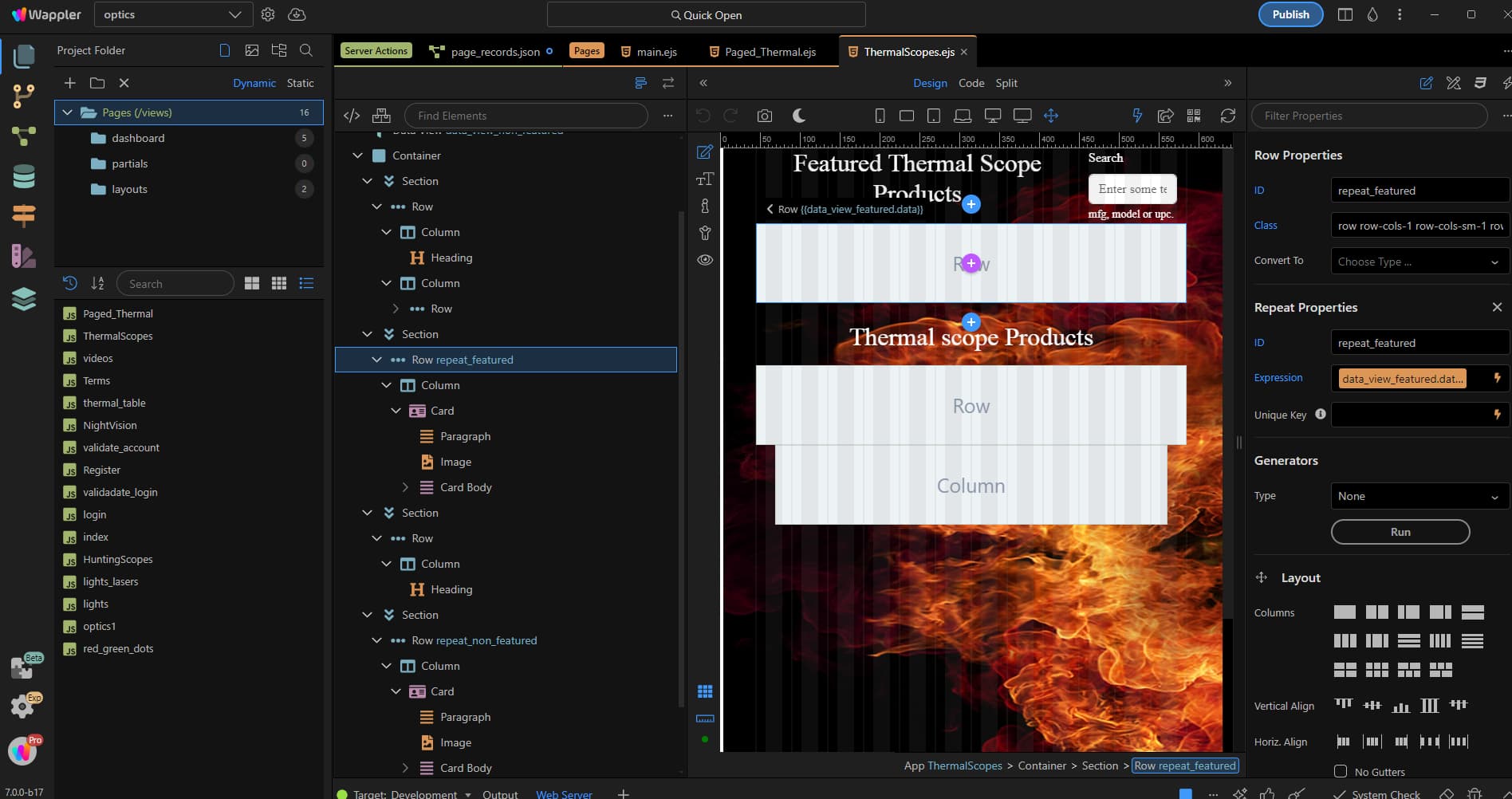Click the lightning bolt App Data icon
The width and height of the screenshot is (1512, 799).
1136,116
